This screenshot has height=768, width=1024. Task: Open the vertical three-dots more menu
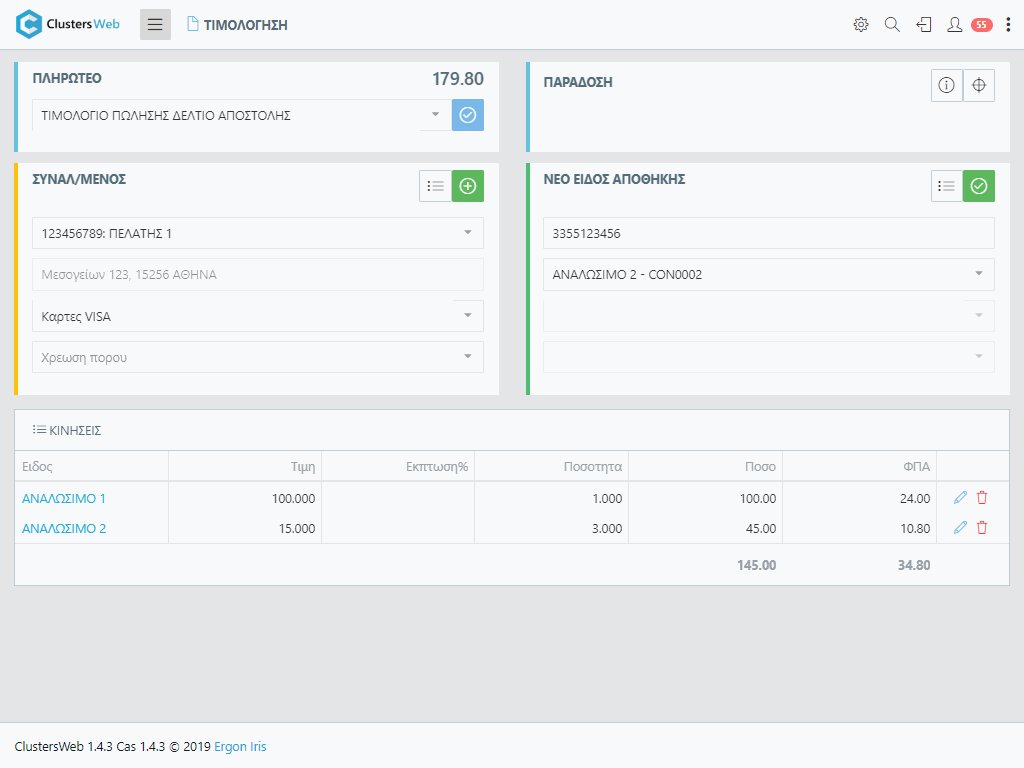[x=1007, y=25]
